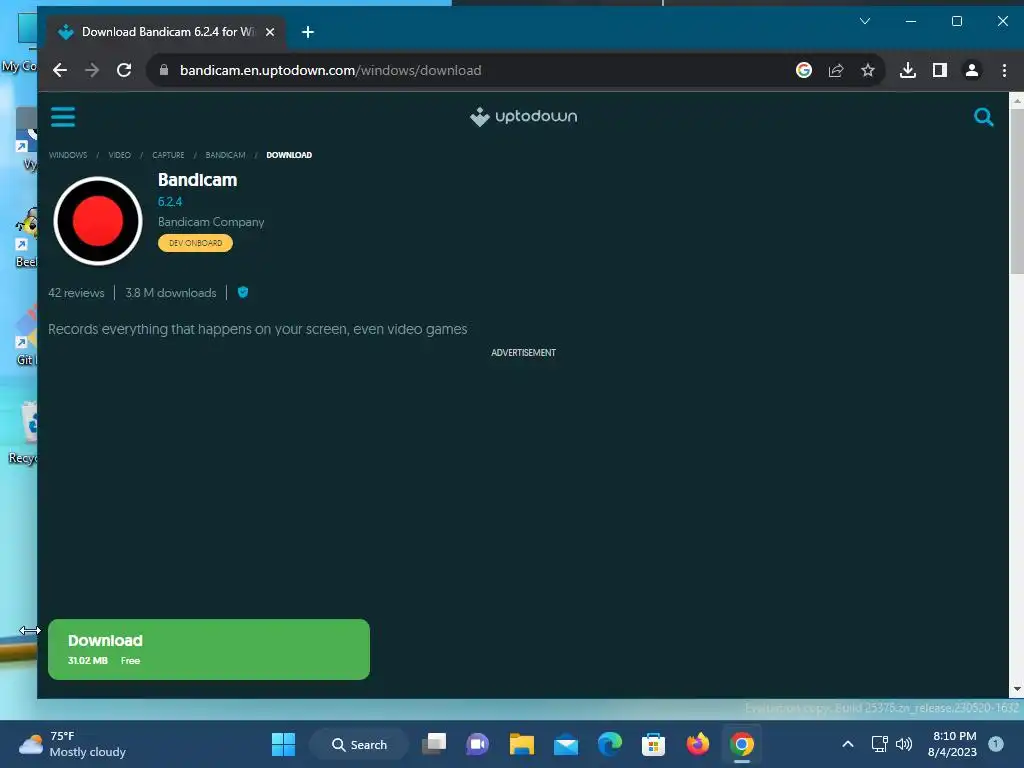Open a new browser tab

(308, 32)
